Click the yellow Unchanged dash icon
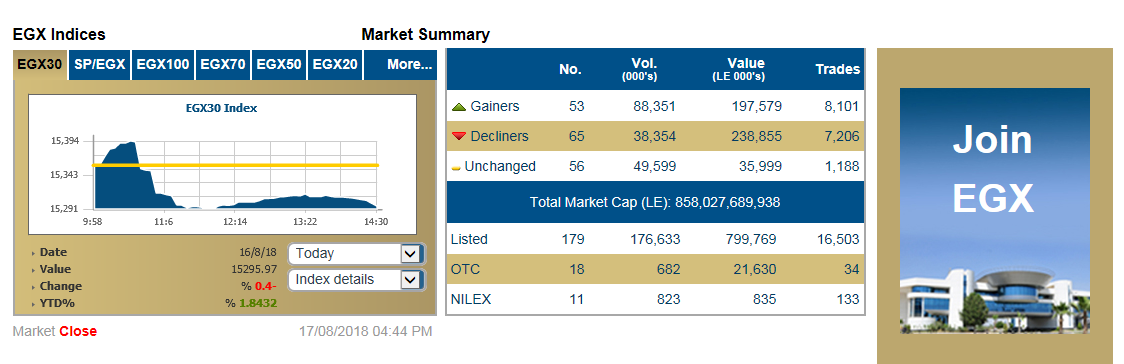The width and height of the screenshot is (1124, 364). pyautogui.click(x=455, y=168)
